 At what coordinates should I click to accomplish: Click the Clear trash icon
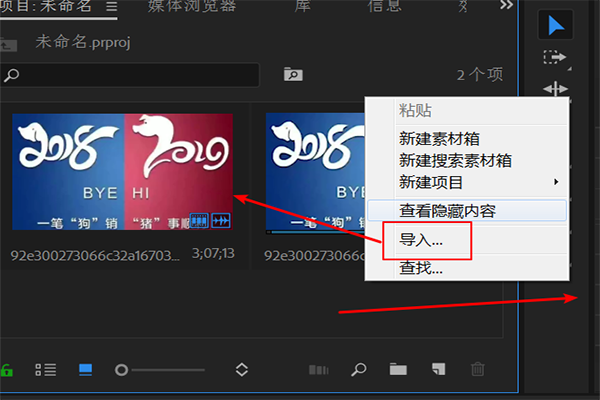478,369
